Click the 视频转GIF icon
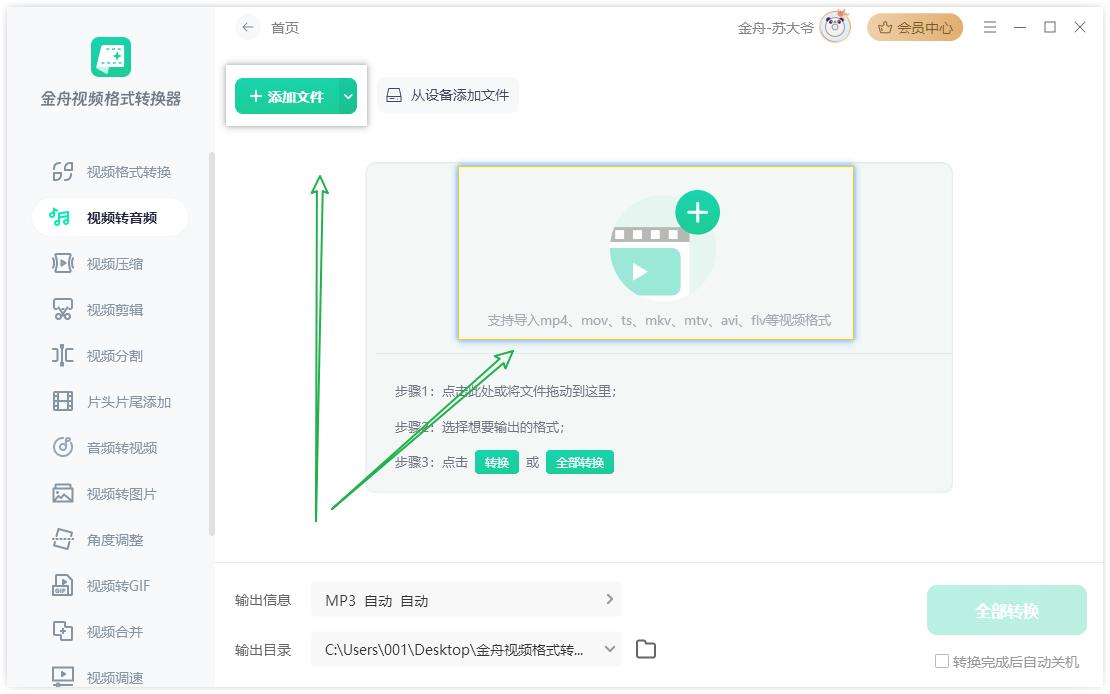The image size is (1110, 694). tap(63, 586)
